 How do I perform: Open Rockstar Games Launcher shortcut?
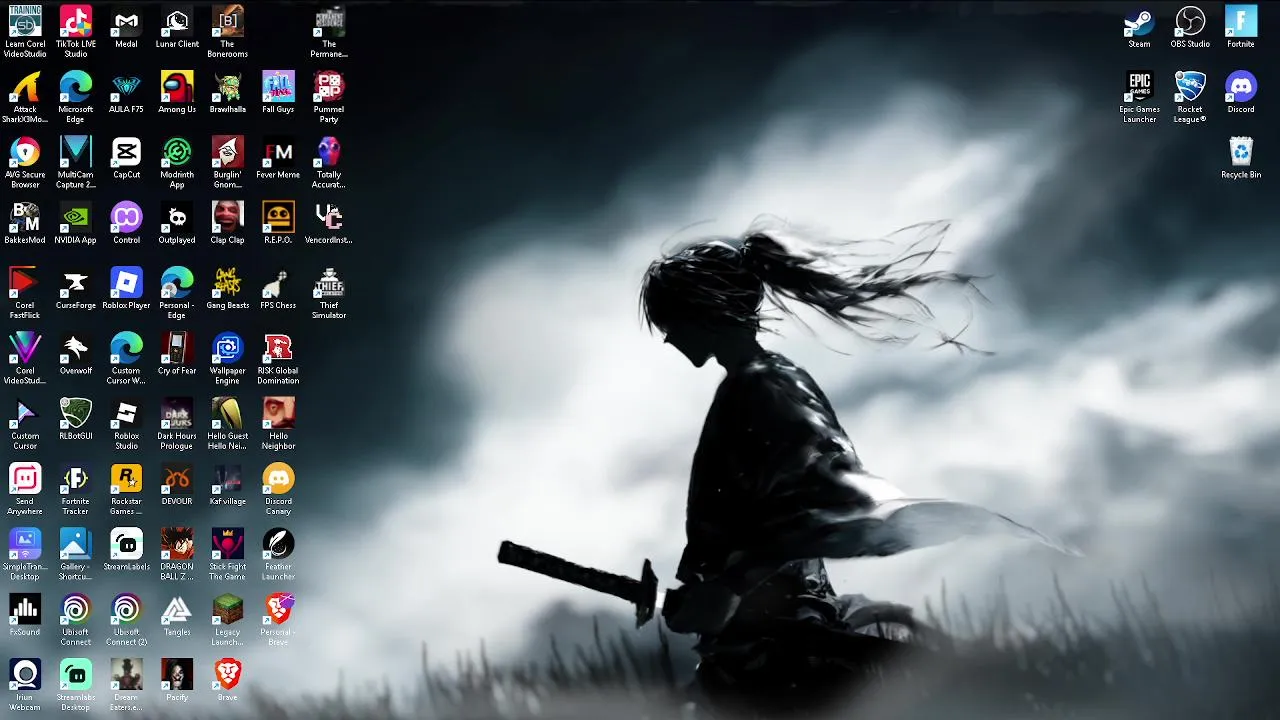click(126, 489)
